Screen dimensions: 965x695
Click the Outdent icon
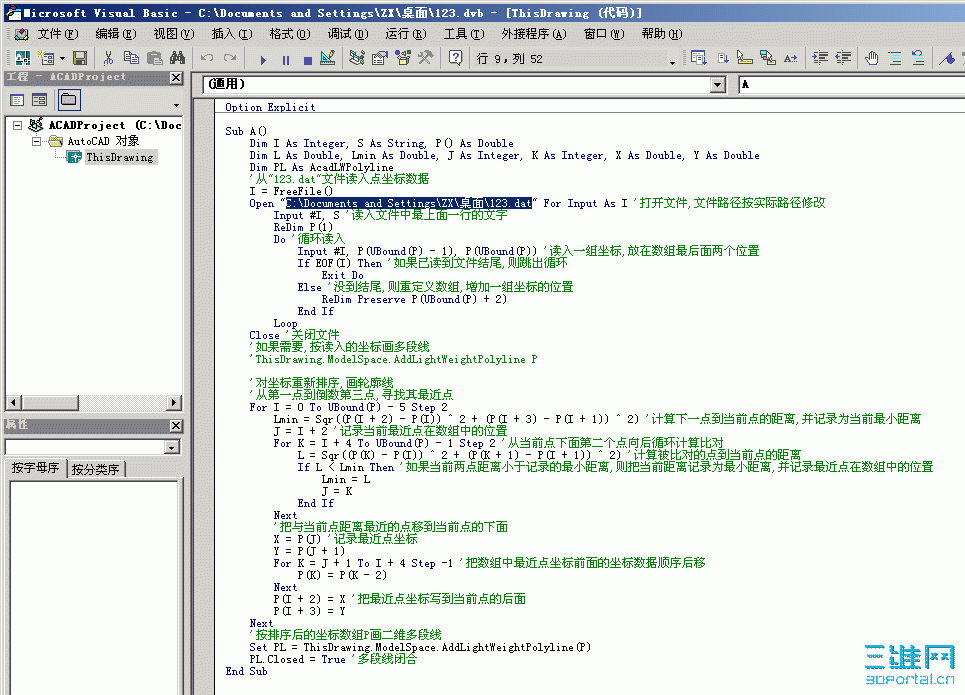[x=843, y=58]
